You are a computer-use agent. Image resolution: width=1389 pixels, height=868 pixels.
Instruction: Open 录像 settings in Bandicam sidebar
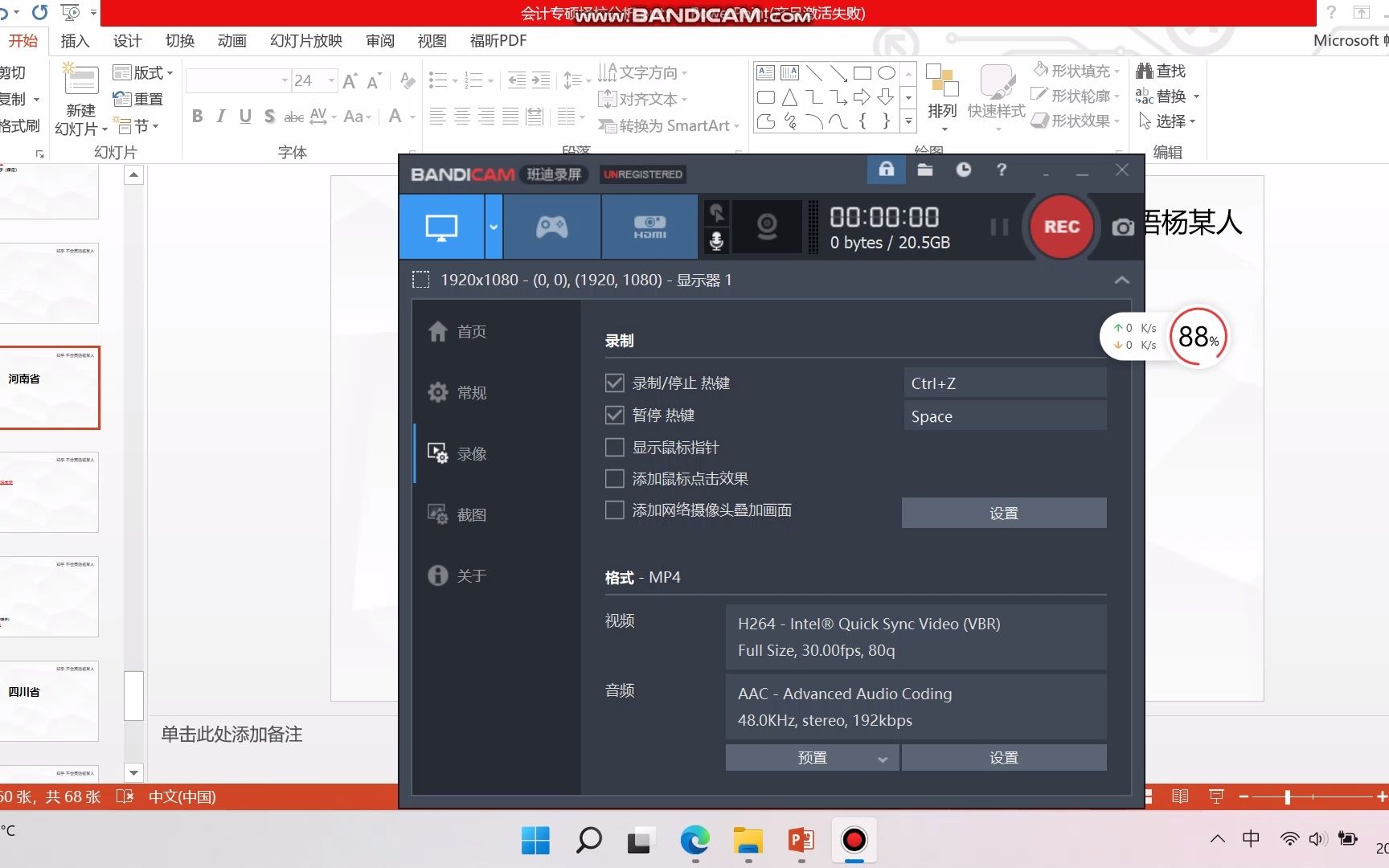click(457, 453)
